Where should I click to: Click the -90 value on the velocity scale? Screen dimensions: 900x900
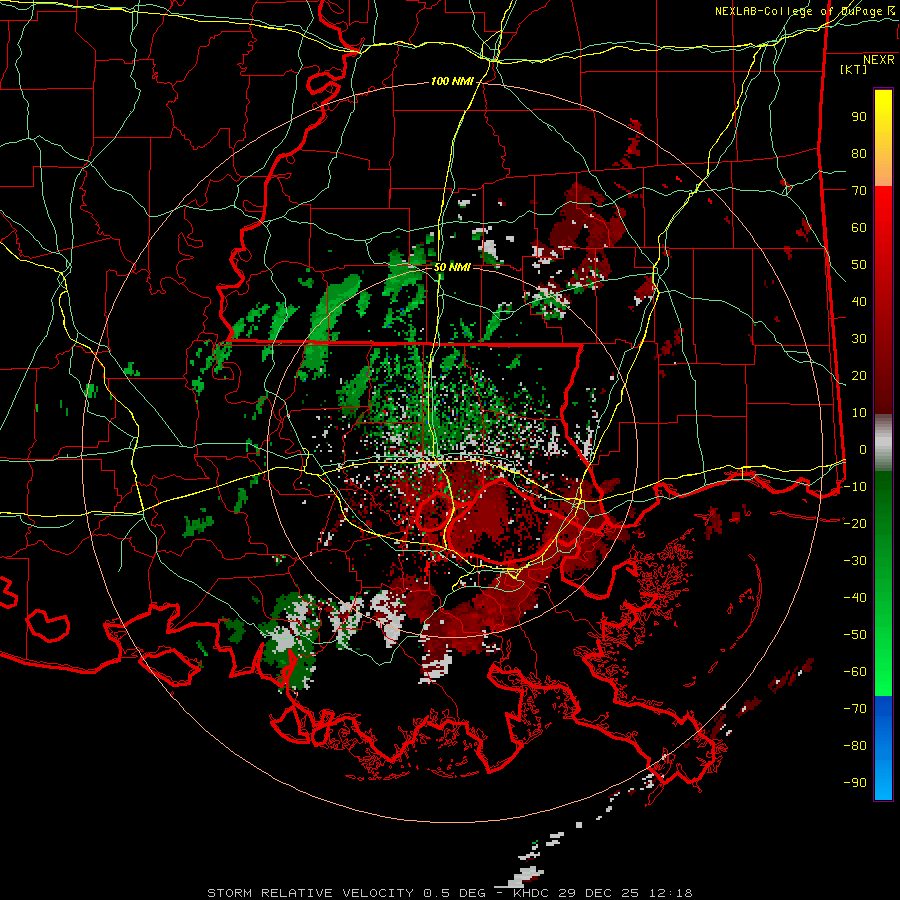855,782
